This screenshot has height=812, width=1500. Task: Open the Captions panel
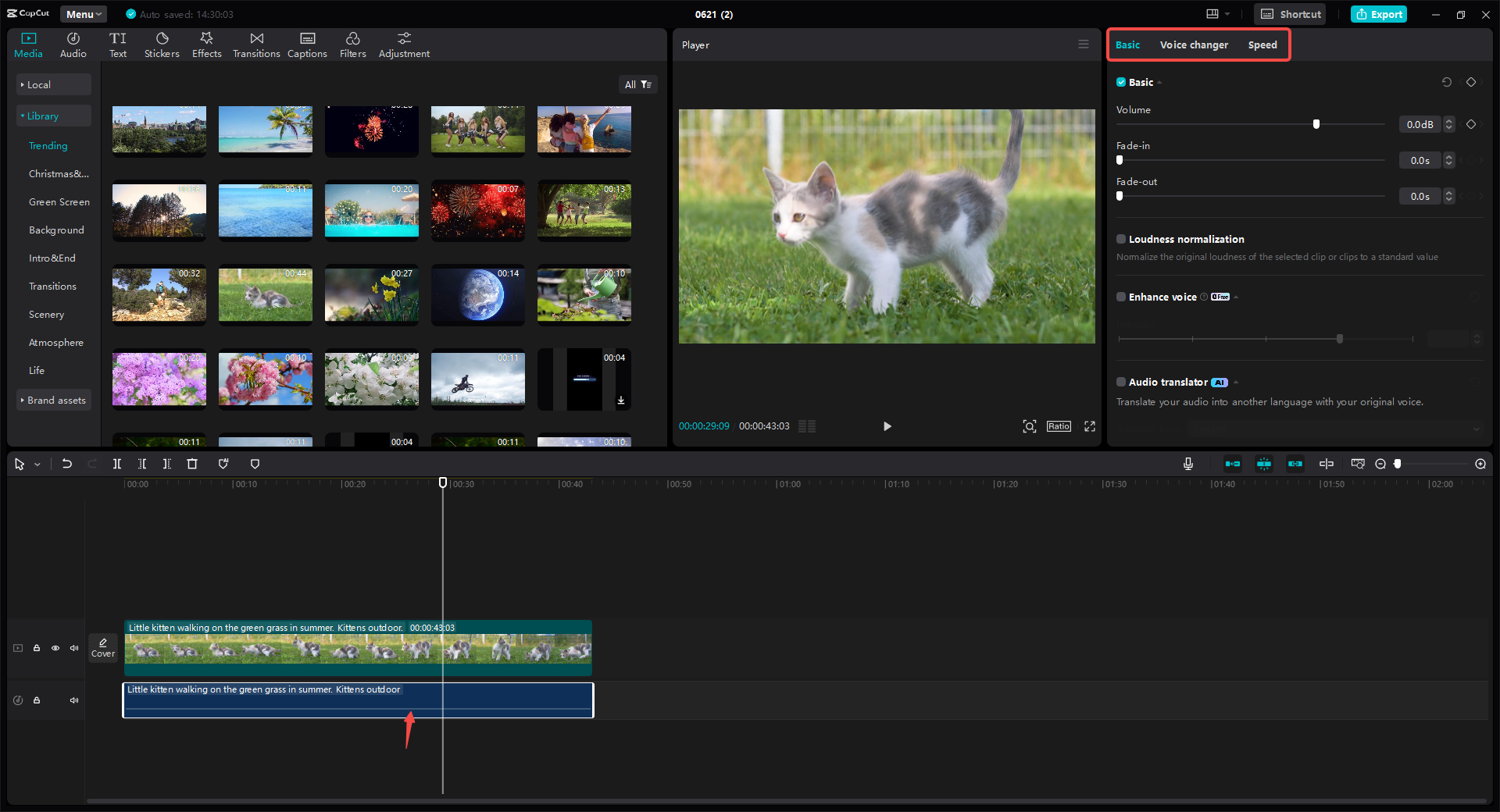(x=307, y=45)
